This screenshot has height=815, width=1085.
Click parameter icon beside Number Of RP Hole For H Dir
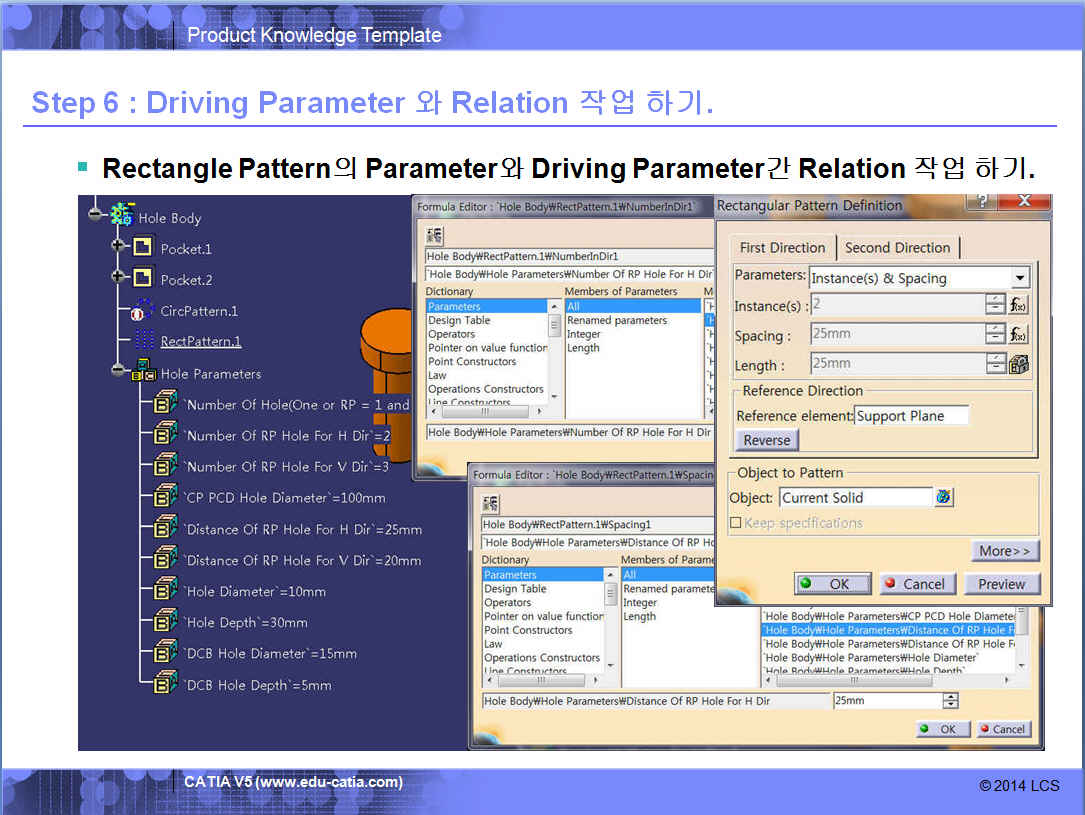pos(165,433)
